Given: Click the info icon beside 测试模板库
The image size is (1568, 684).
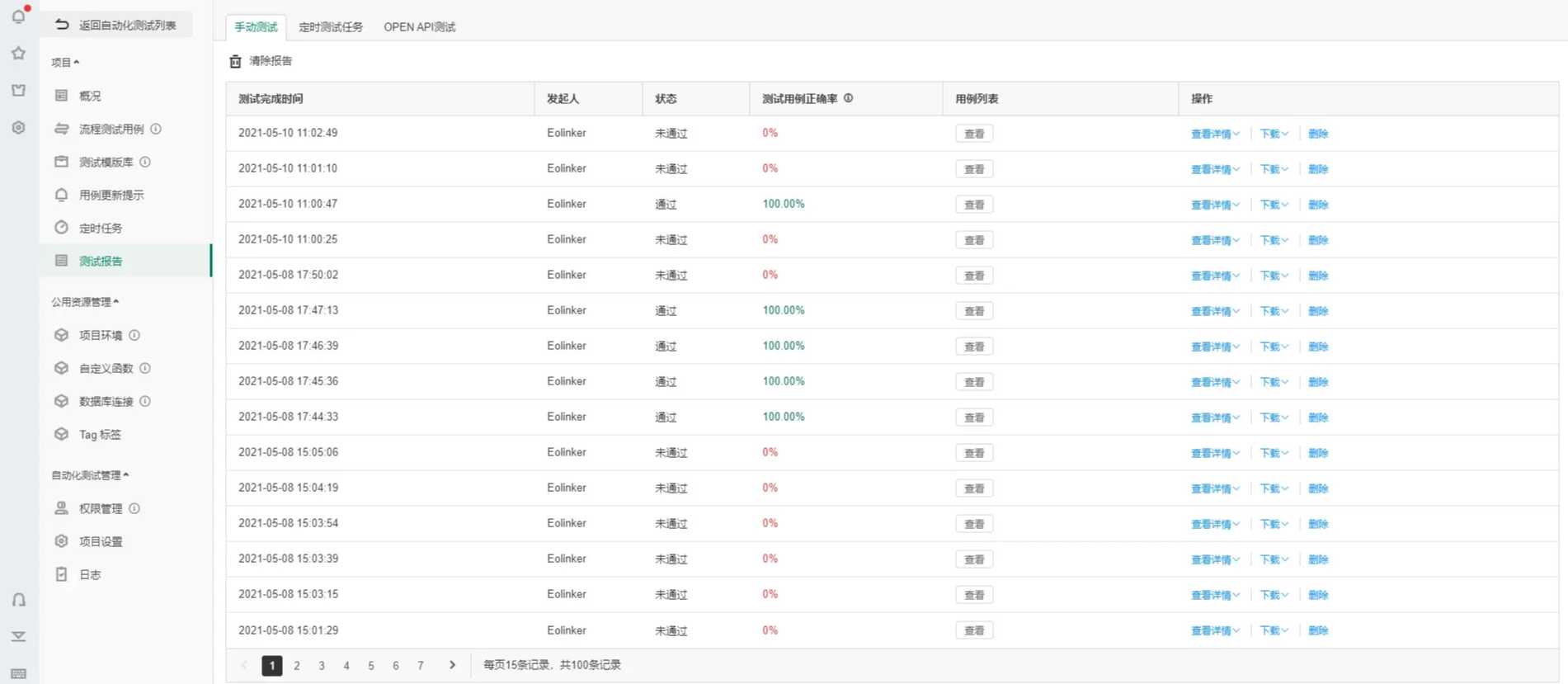Looking at the screenshot, I should 145,162.
